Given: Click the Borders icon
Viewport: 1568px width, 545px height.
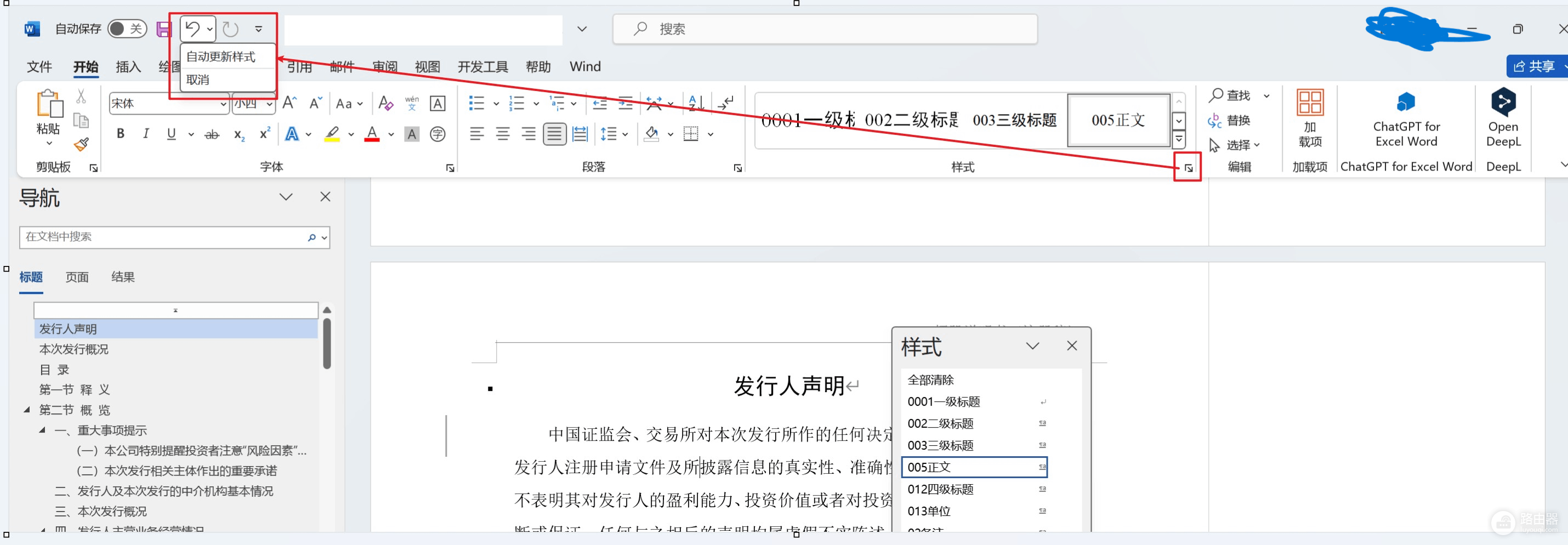Looking at the screenshot, I should (691, 133).
